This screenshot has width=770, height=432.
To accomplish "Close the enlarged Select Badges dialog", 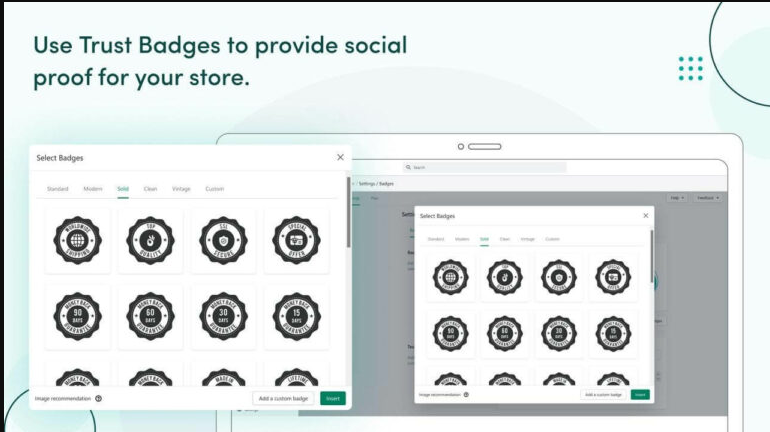I will (x=340, y=157).
